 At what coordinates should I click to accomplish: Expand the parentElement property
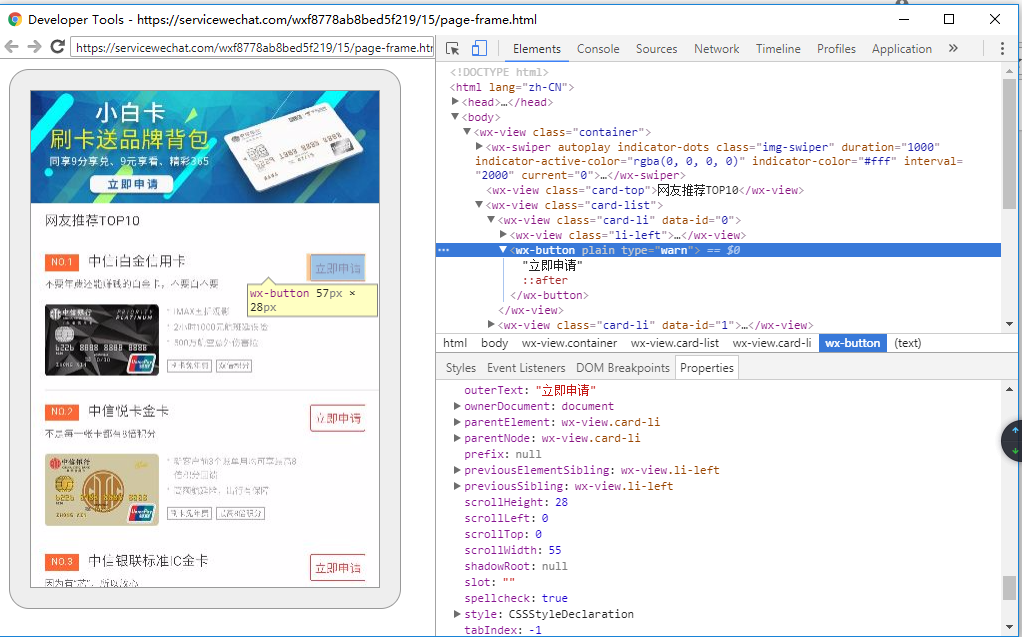[x=458, y=422]
